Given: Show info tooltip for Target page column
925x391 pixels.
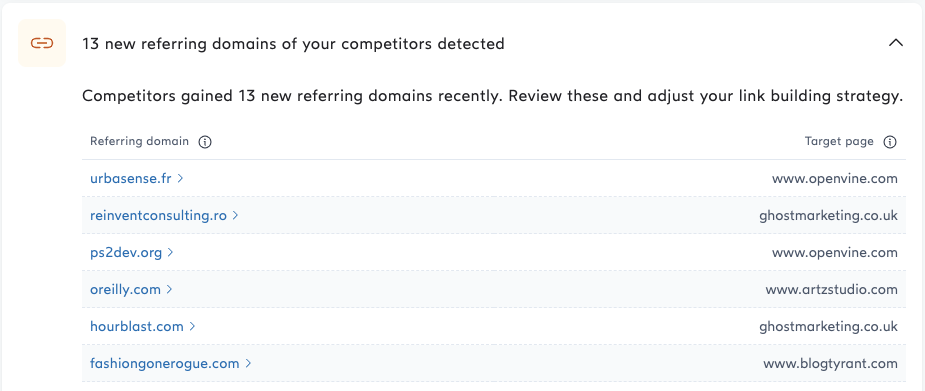Looking at the screenshot, I should [890, 142].
